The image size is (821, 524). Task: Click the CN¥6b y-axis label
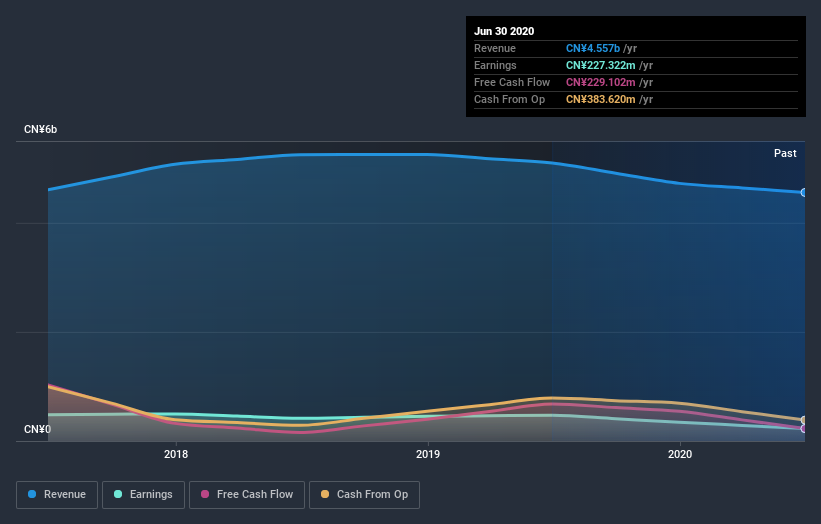pyautogui.click(x=40, y=129)
